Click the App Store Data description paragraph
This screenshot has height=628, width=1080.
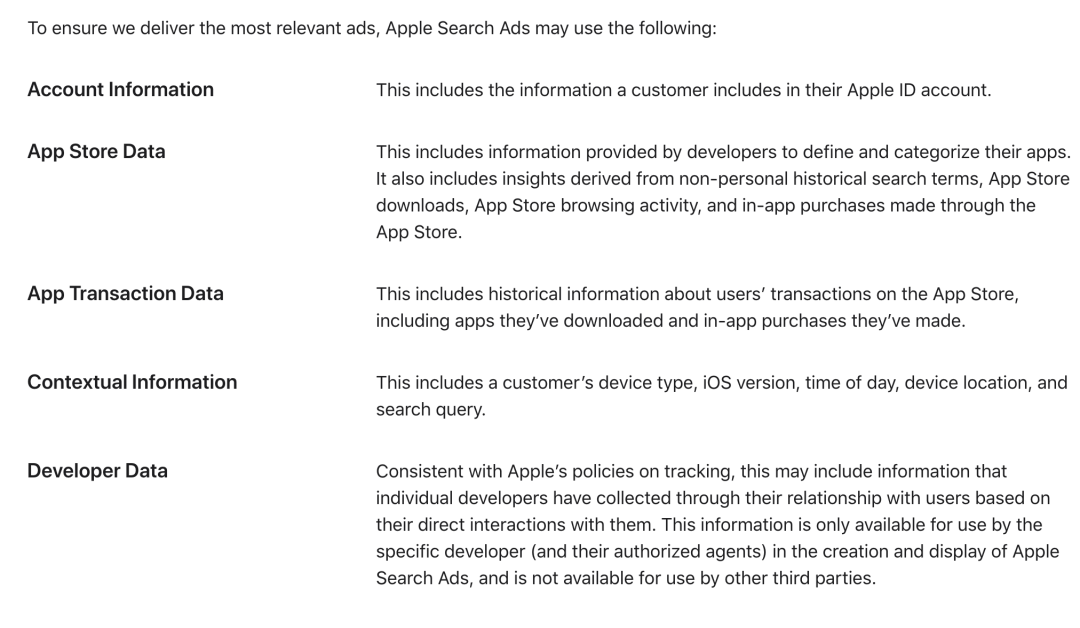[722, 191]
